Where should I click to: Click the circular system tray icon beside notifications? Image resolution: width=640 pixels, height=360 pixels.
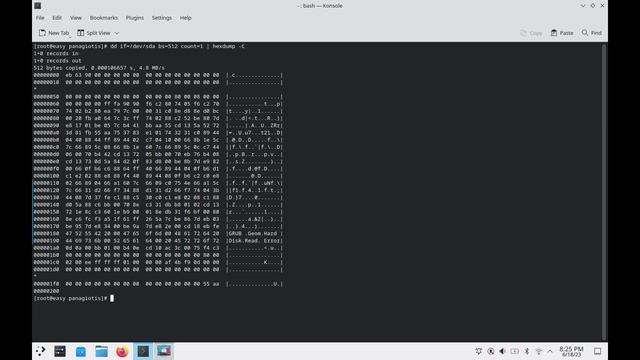click(491, 351)
